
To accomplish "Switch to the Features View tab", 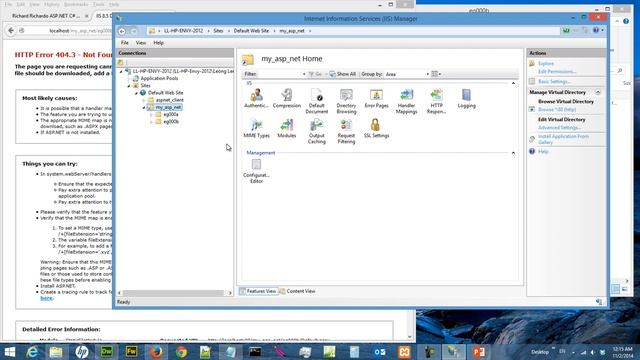I will coord(258,291).
